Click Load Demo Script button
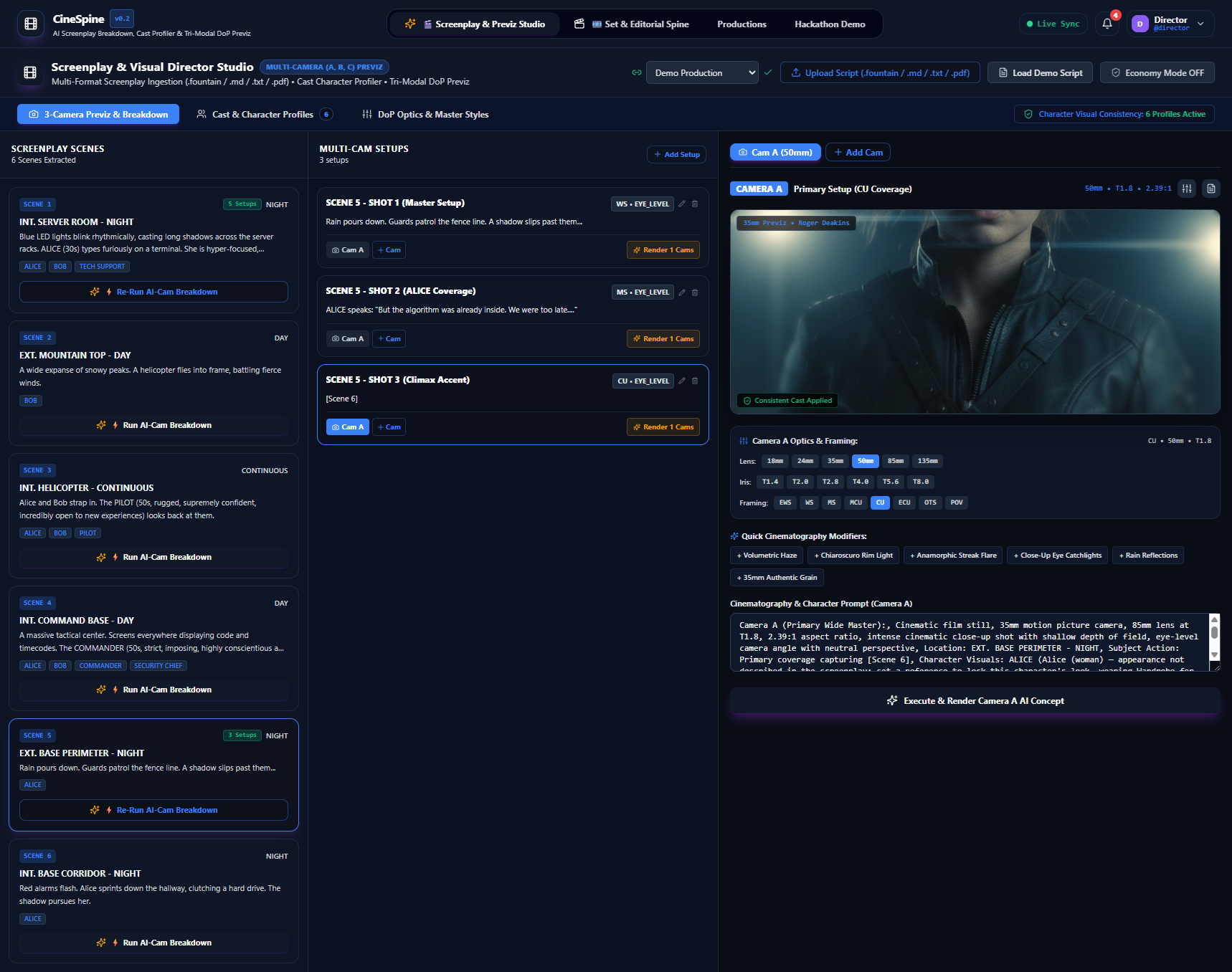Viewport: 1232px width, 972px height. point(1041,72)
